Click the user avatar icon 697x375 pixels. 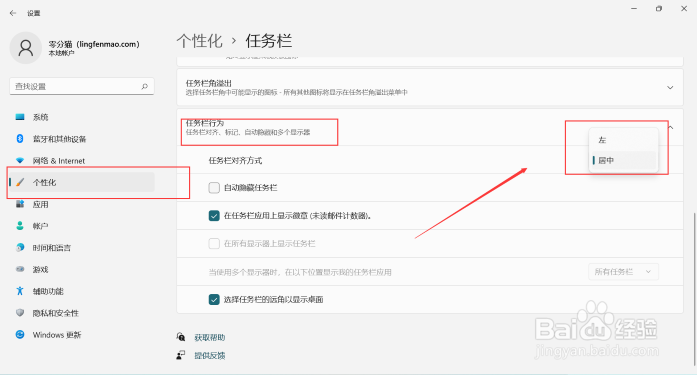pyautogui.click(x=25, y=48)
